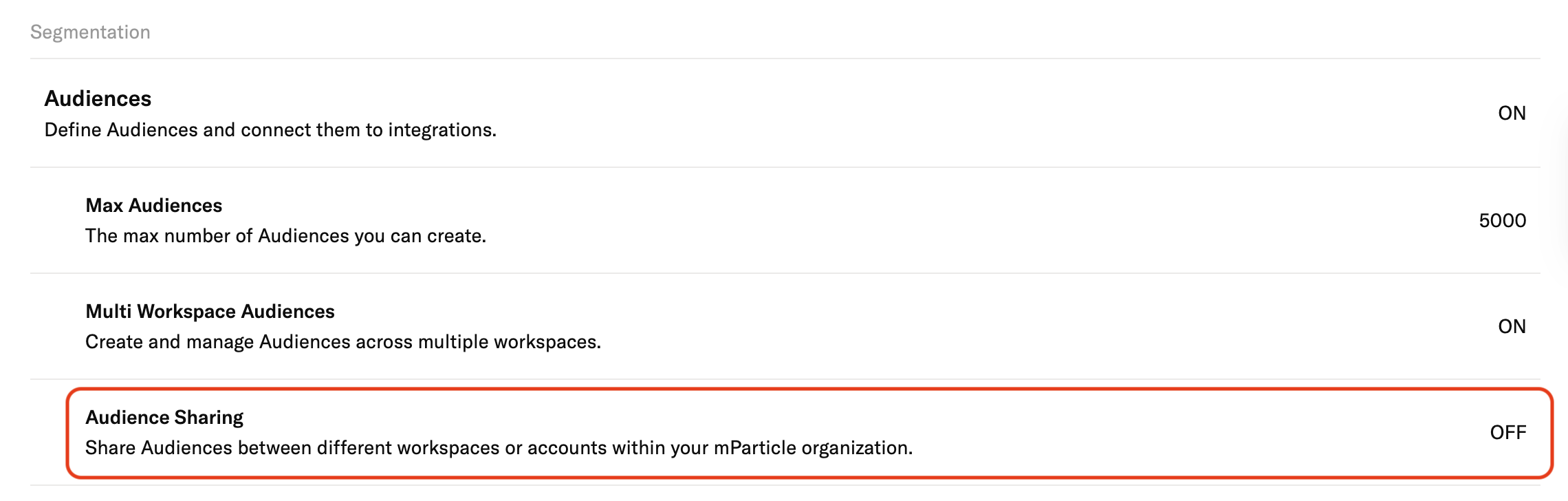Click the Segmentation section header
This screenshot has height=501, width=1568.
click(90, 32)
